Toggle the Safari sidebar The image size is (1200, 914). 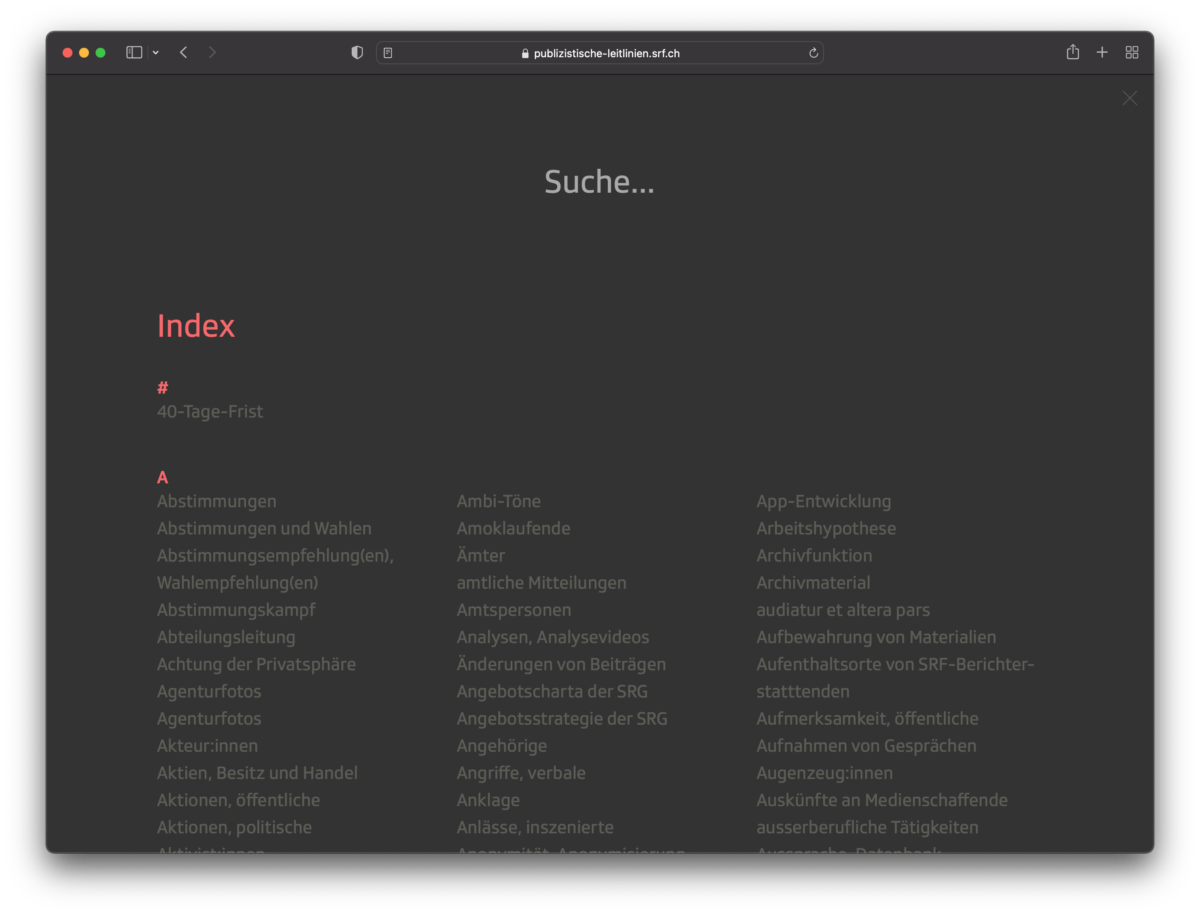tap(134, 53)
